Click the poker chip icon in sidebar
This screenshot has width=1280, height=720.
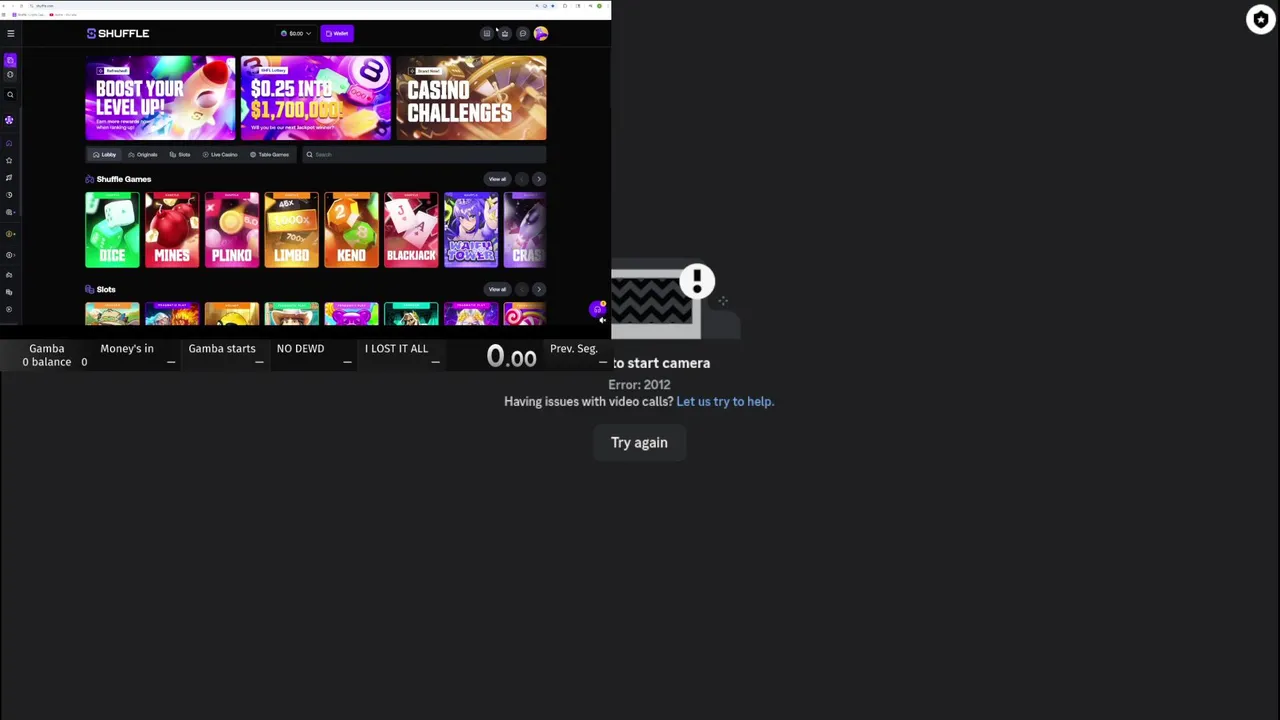(x=9, y=120)
